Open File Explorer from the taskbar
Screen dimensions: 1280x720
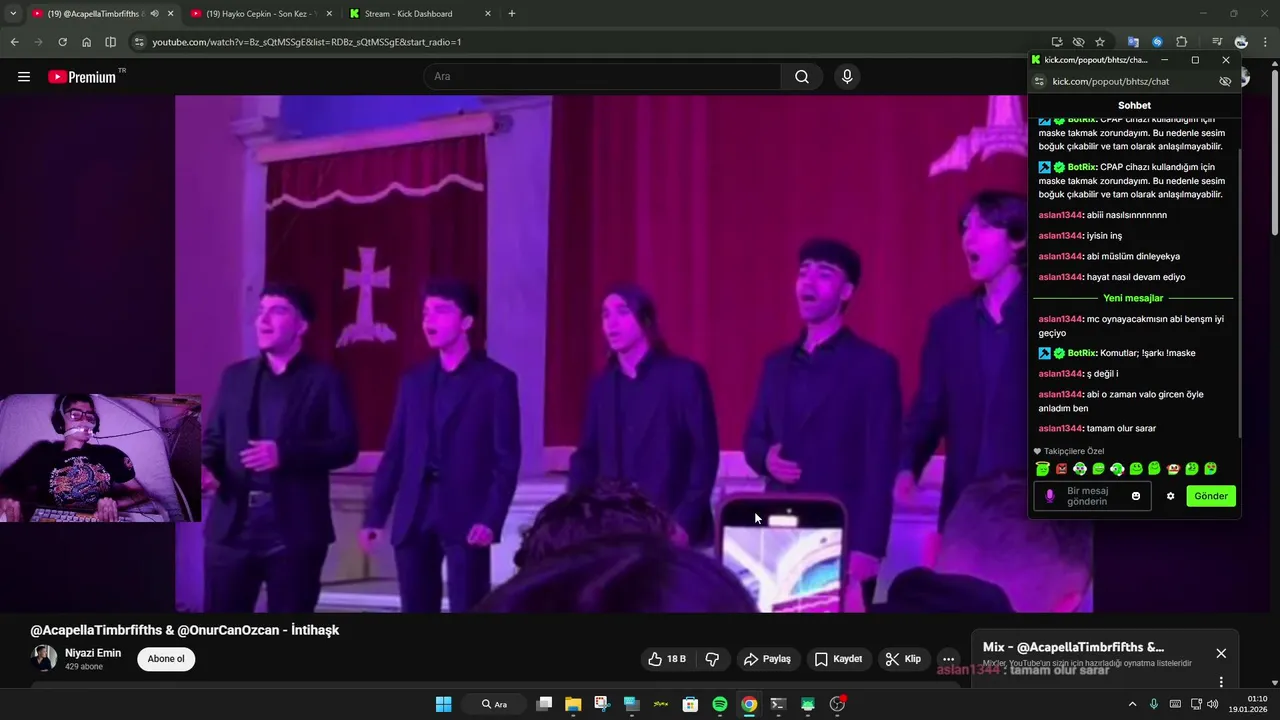coord(573,704)
